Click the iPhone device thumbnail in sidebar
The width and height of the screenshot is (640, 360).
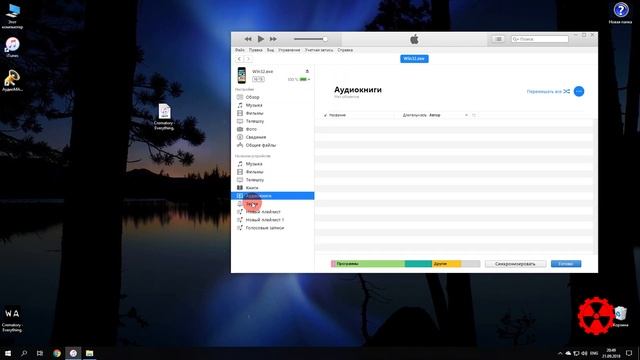click(242, 75)
